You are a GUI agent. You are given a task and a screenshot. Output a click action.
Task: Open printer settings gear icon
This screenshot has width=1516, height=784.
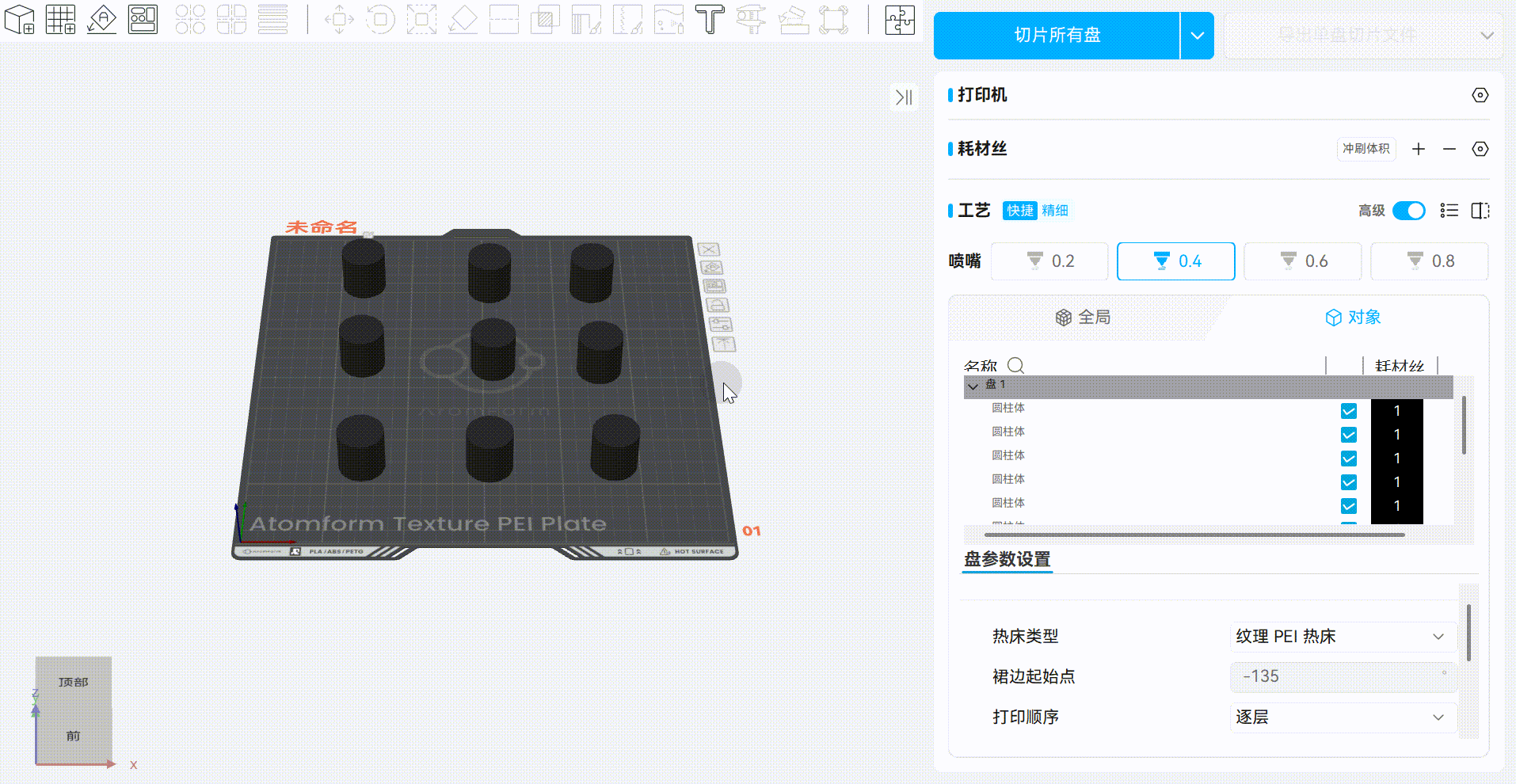point(1480,95)
